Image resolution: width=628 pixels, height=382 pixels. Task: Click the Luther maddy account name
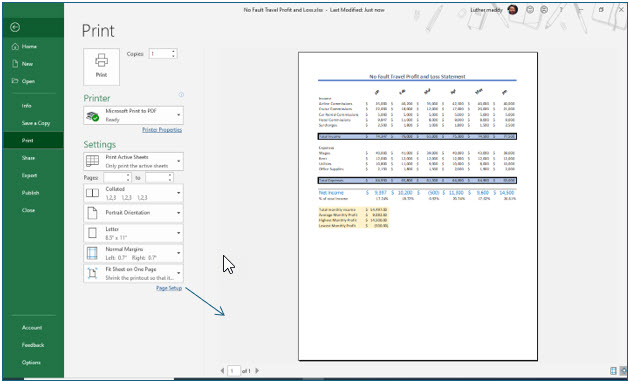click(x=486, y=10)
